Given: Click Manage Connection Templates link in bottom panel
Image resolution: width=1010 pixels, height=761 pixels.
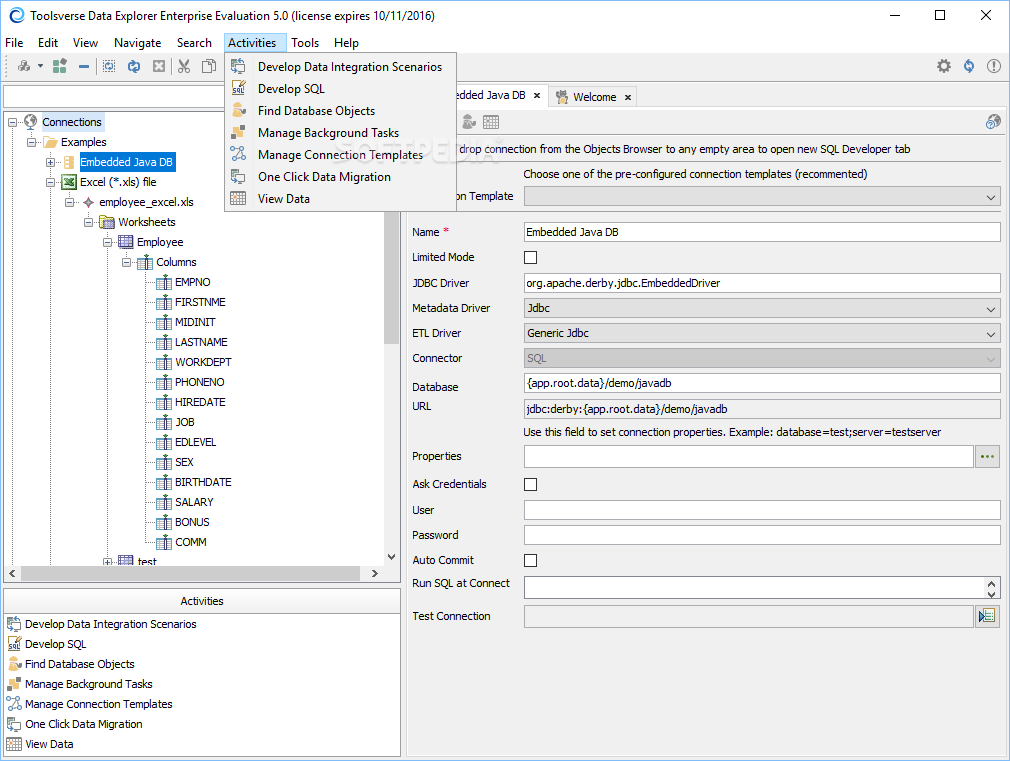Looking at the screenshot, I should tap(99, 704).
